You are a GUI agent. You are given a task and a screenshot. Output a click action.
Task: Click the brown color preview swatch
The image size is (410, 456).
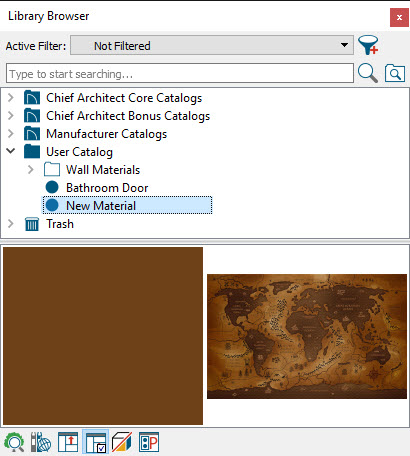(x=103, y=336)
